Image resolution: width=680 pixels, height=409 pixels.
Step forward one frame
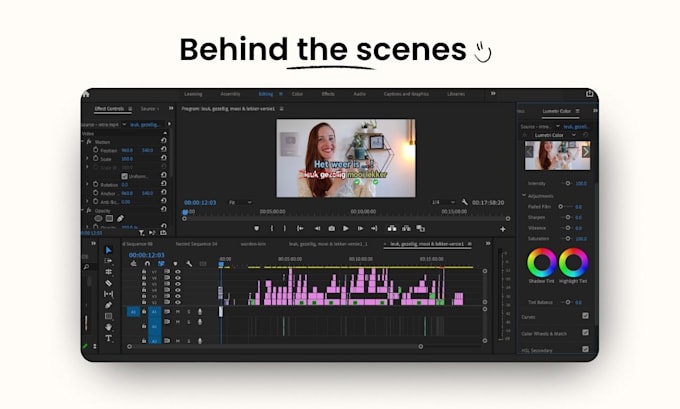pos(360,228)
